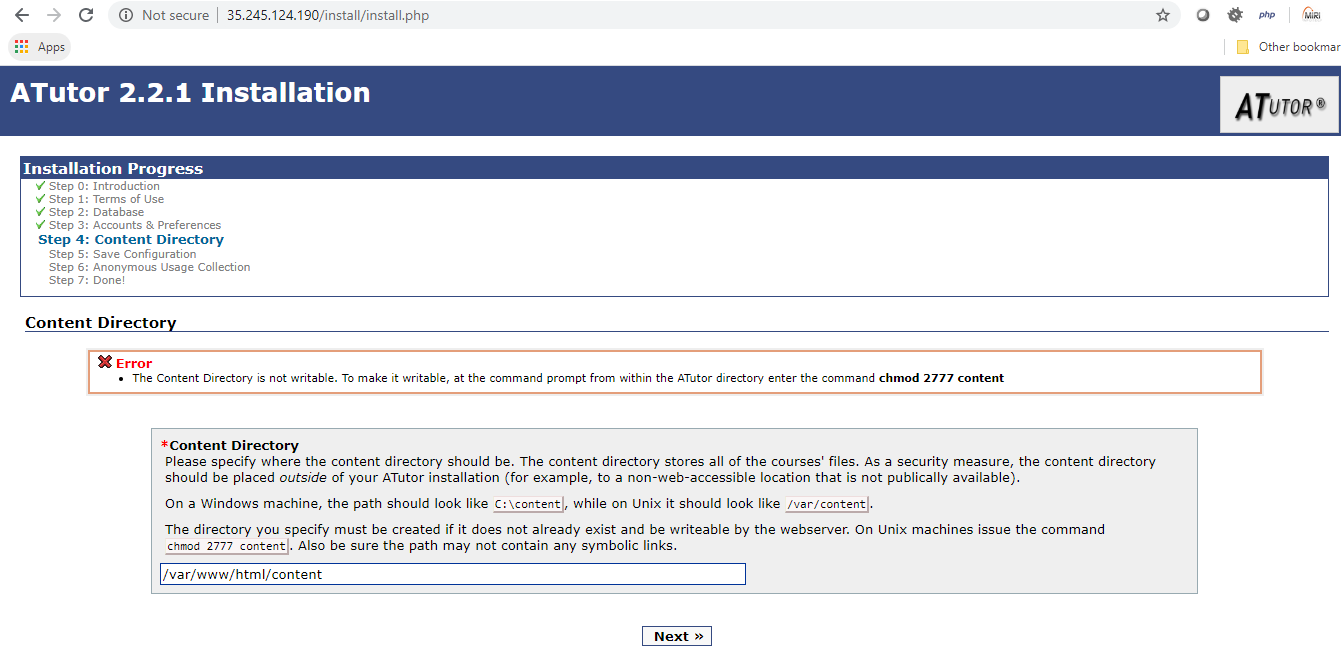Click the ATutor logo image
The image size is (1341, 662).
tap(1279, 105)
